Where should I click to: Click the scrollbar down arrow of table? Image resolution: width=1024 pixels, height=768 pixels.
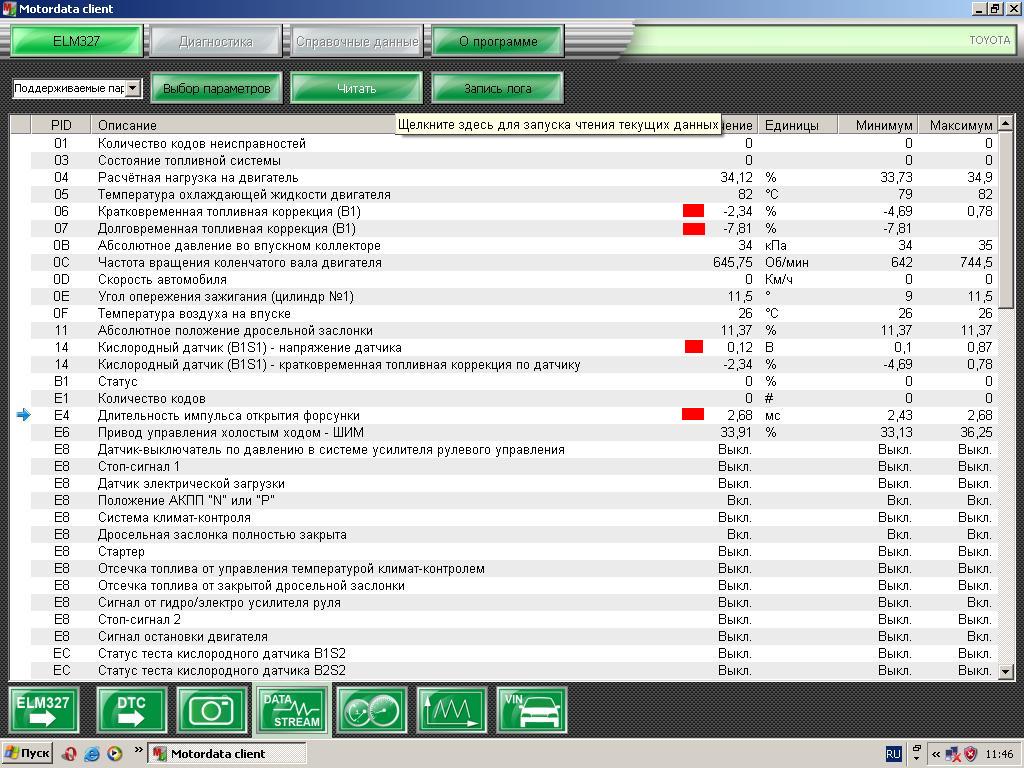[1005, 671]
